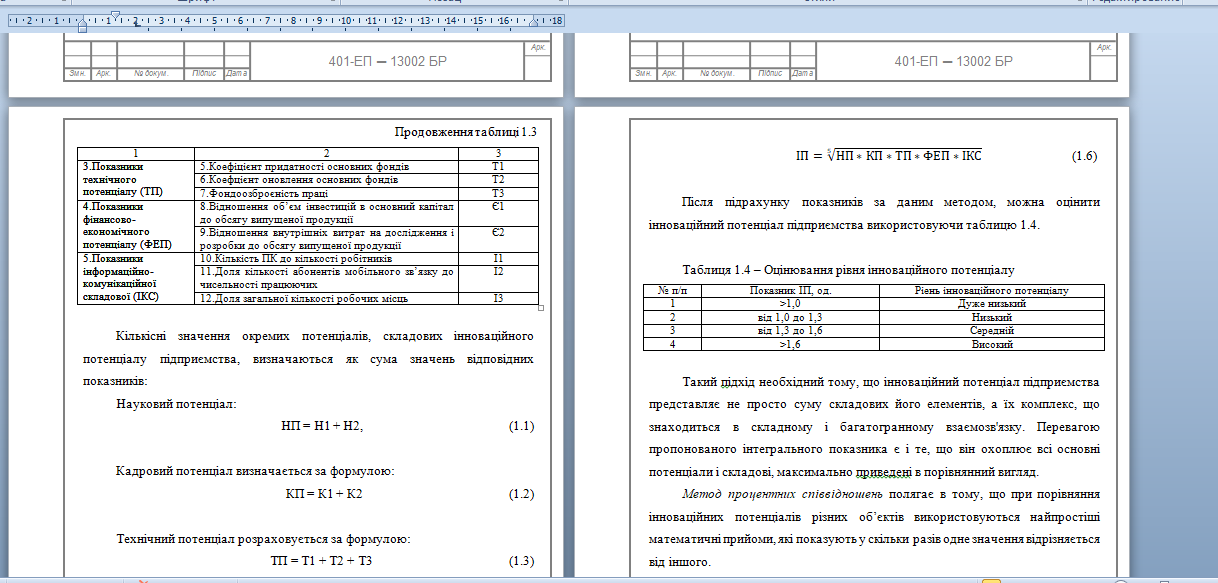Click the right indent marker on the ruler
Screen dimensions: 1218x583
pos(532,23)
